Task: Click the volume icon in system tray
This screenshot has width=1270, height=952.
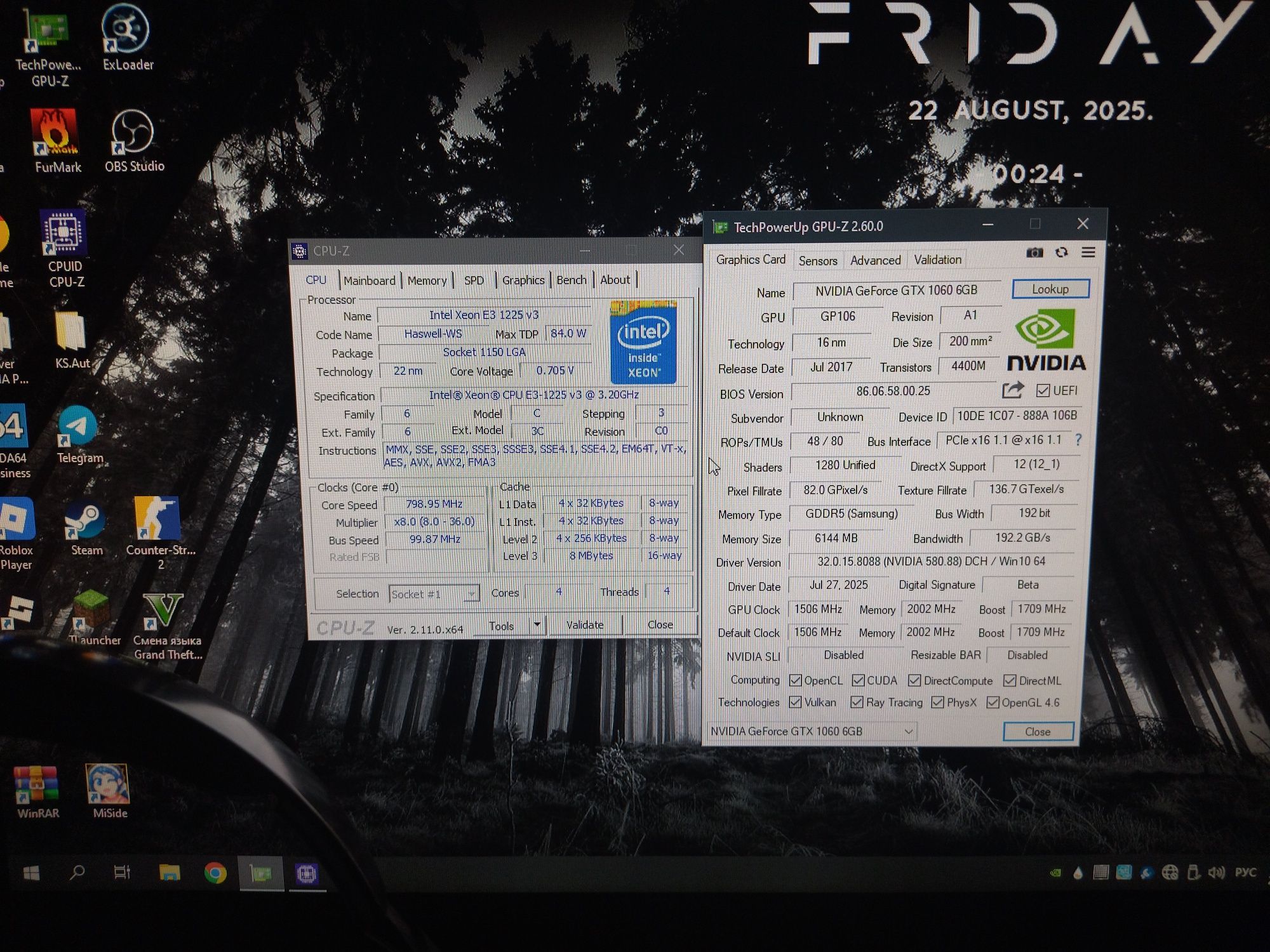Action: tap(1215, 873)
